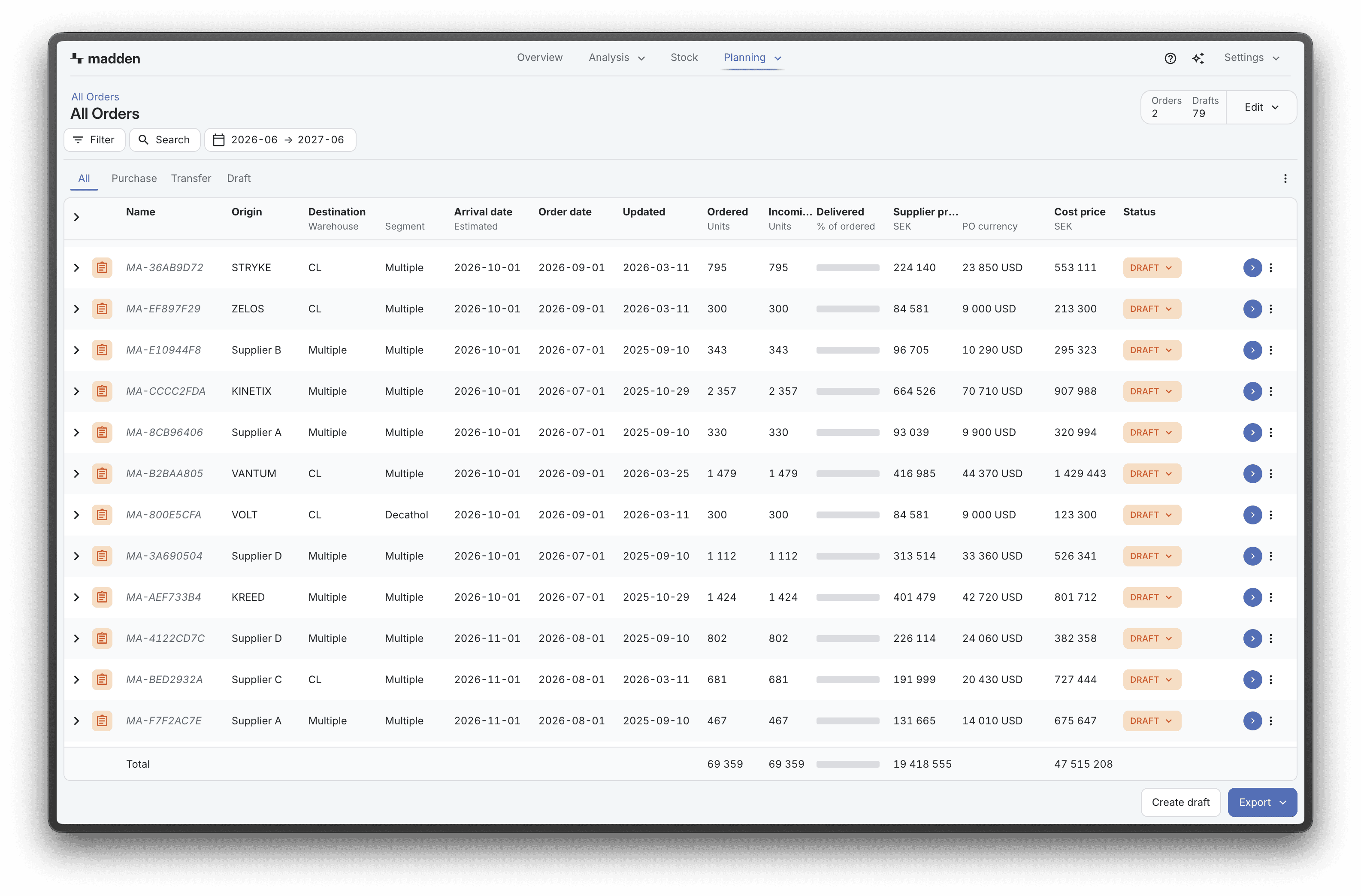Open the Edit dropdown

pos(1261,108)
